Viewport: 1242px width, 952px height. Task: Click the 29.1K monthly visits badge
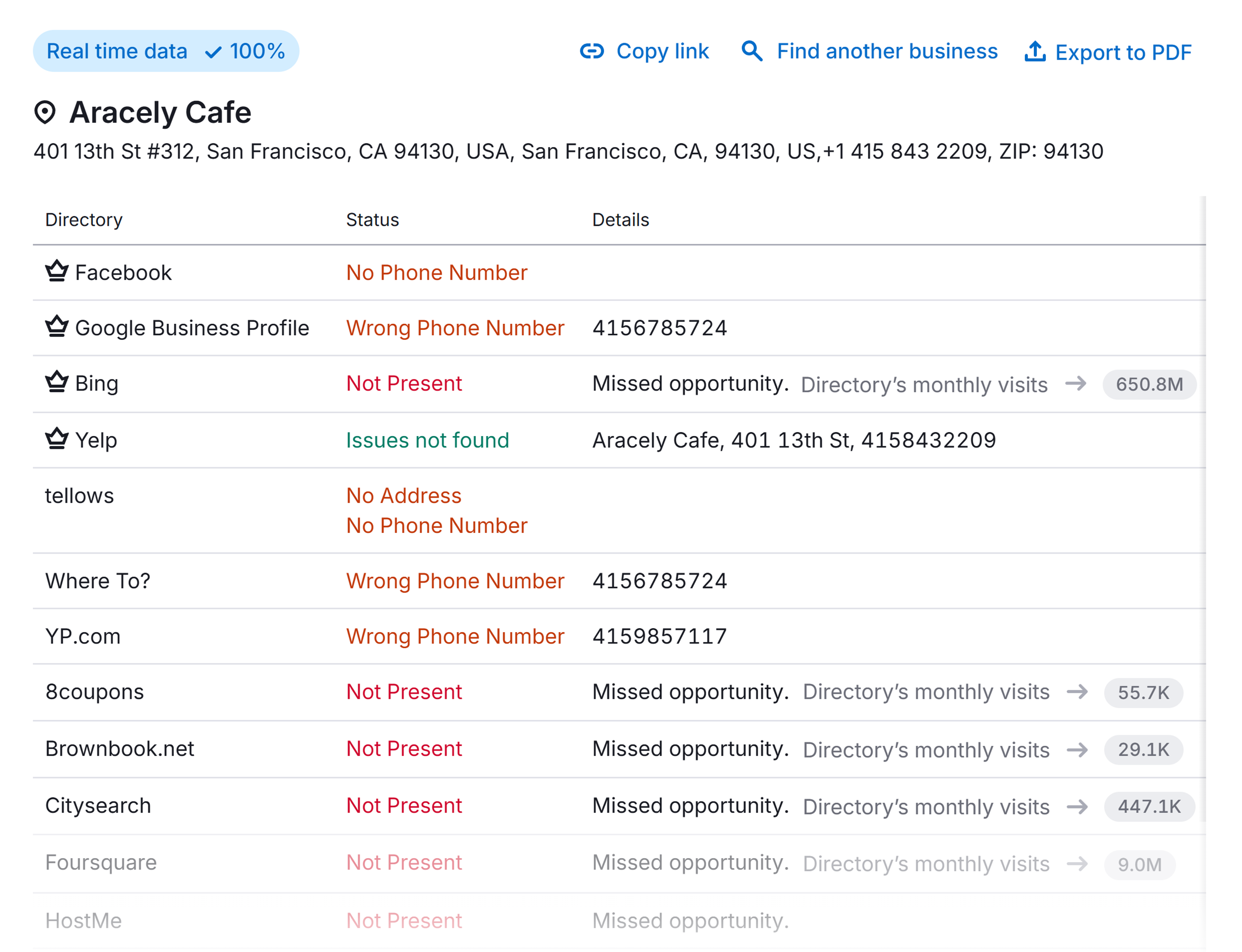pyautogui.click(x=1143, y=750)
